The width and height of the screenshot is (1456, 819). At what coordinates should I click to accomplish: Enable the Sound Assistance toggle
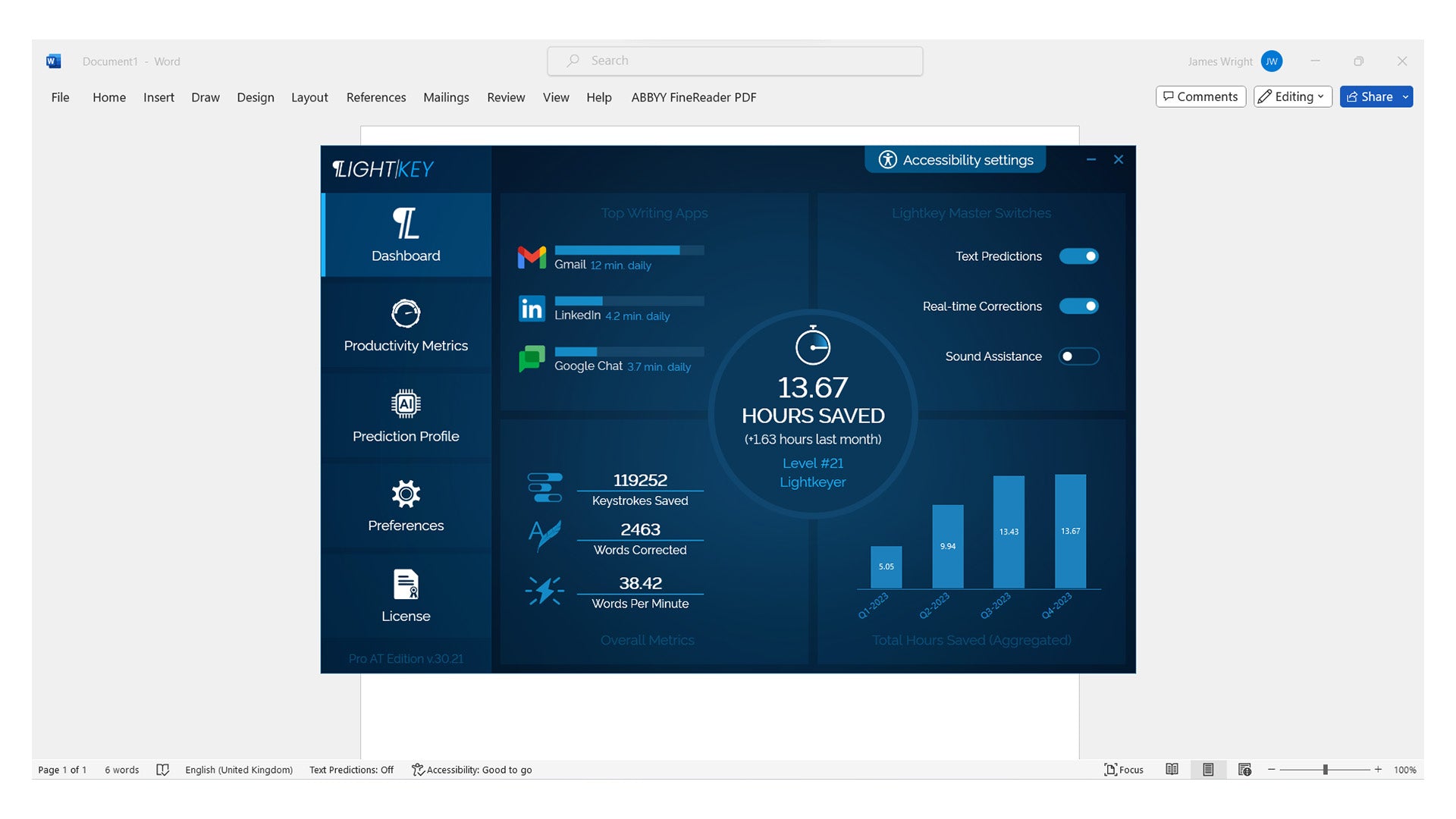click(x=1078, y=356)
